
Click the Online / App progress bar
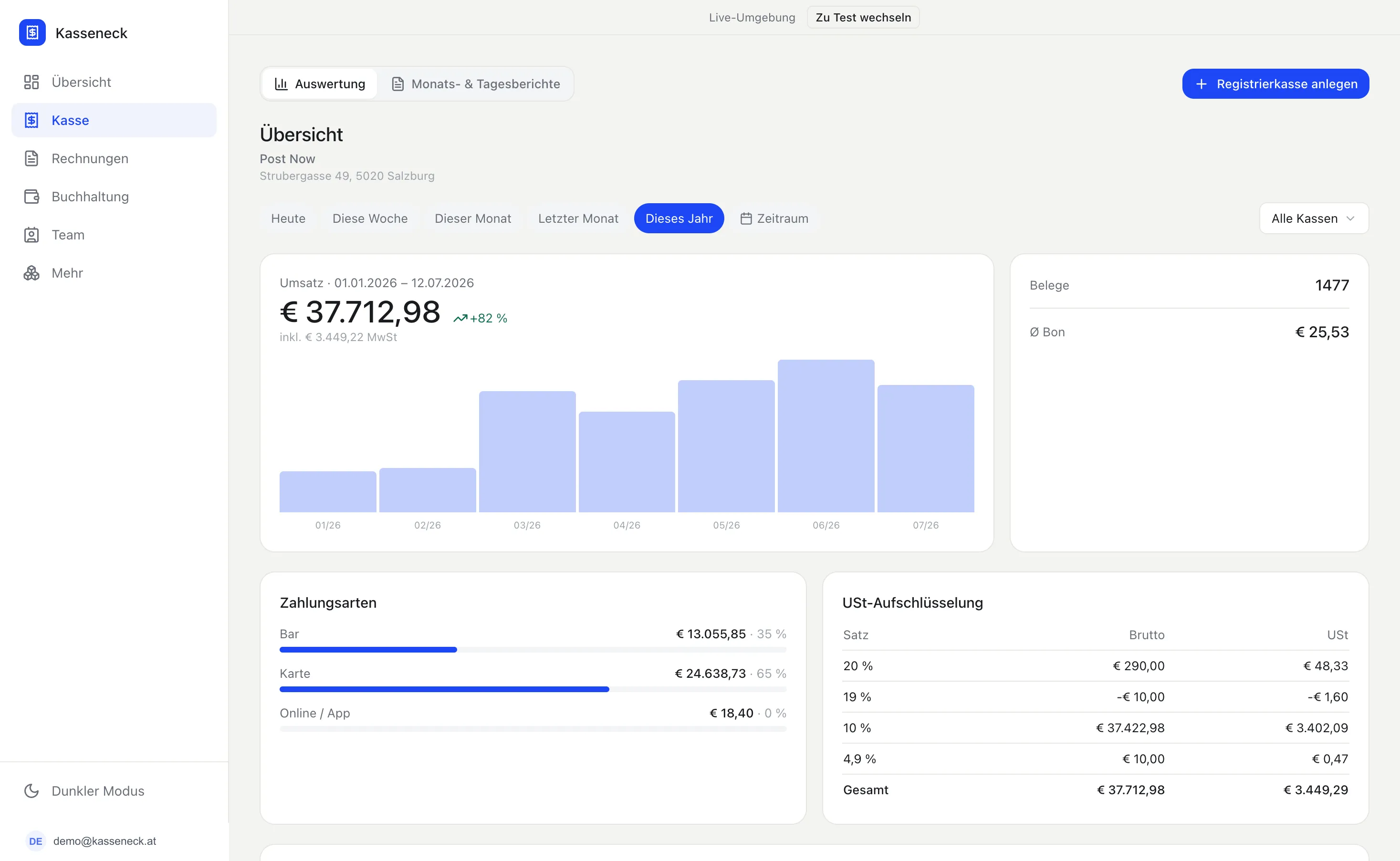tap(533, 729)
